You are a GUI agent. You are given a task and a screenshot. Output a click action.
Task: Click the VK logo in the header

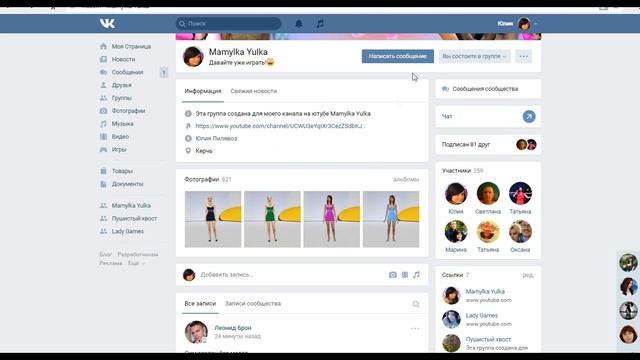coord(107,24)
